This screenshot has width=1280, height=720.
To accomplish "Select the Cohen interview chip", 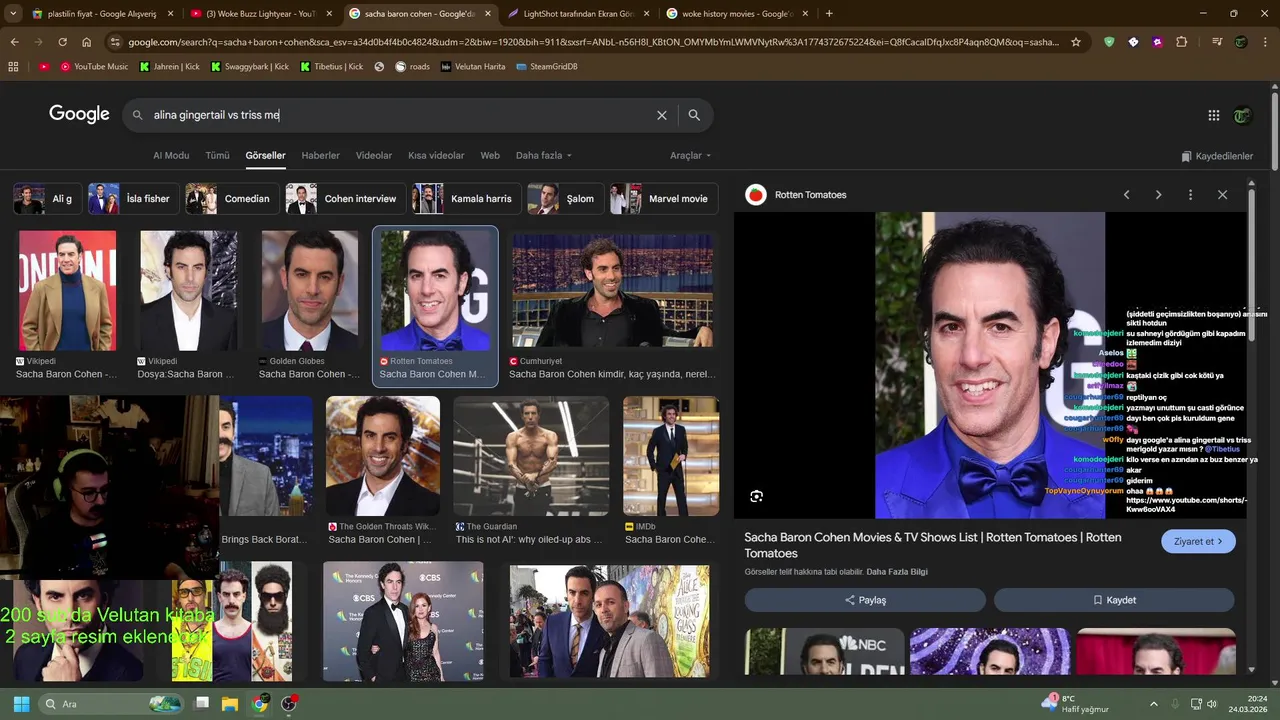I will click(x=346, y=199).
